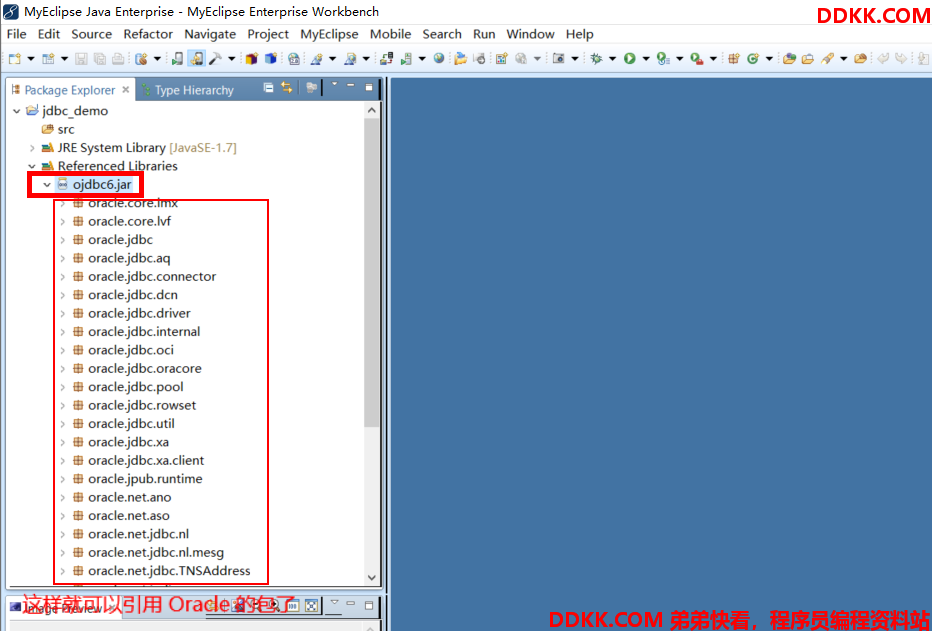Click the New Java Class green C icon
This screenshot has height=631, width=932.
(753, 58)
